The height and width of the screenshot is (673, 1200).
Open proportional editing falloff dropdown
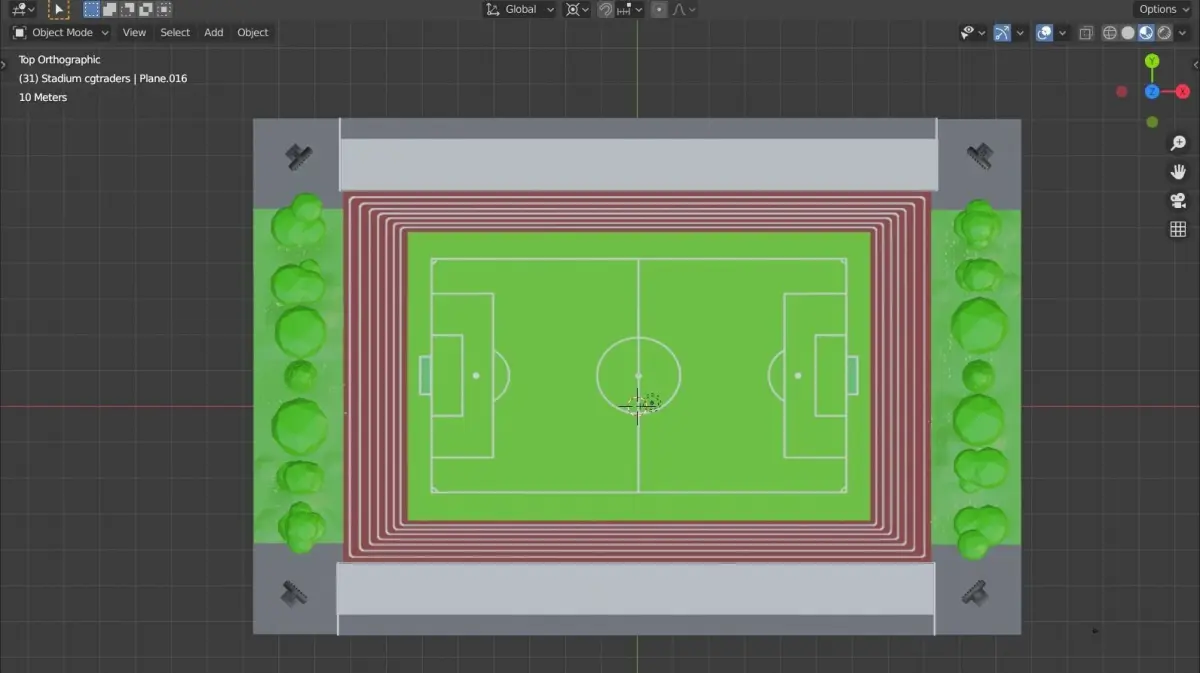(x=684, y=9)
